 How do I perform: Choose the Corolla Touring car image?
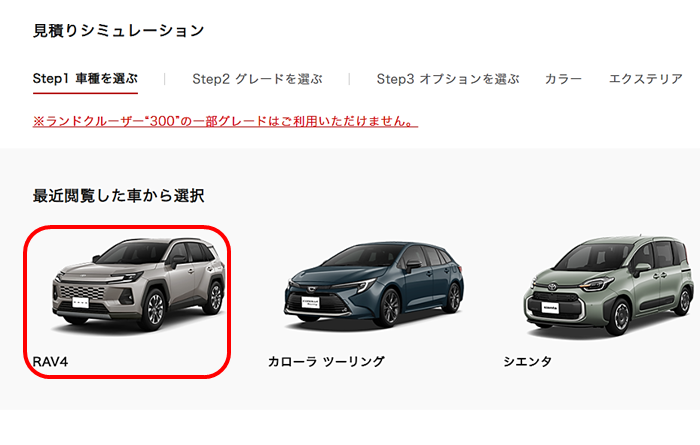click(x=374, y=285)
